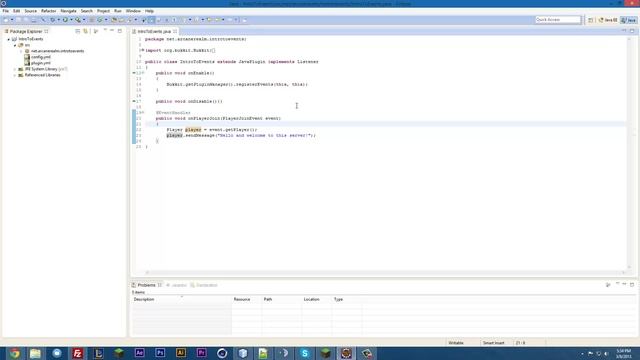The image size is (640, 360).
Task: Open Illustrator from the taskbar
Action: click(x=181, y=353)
